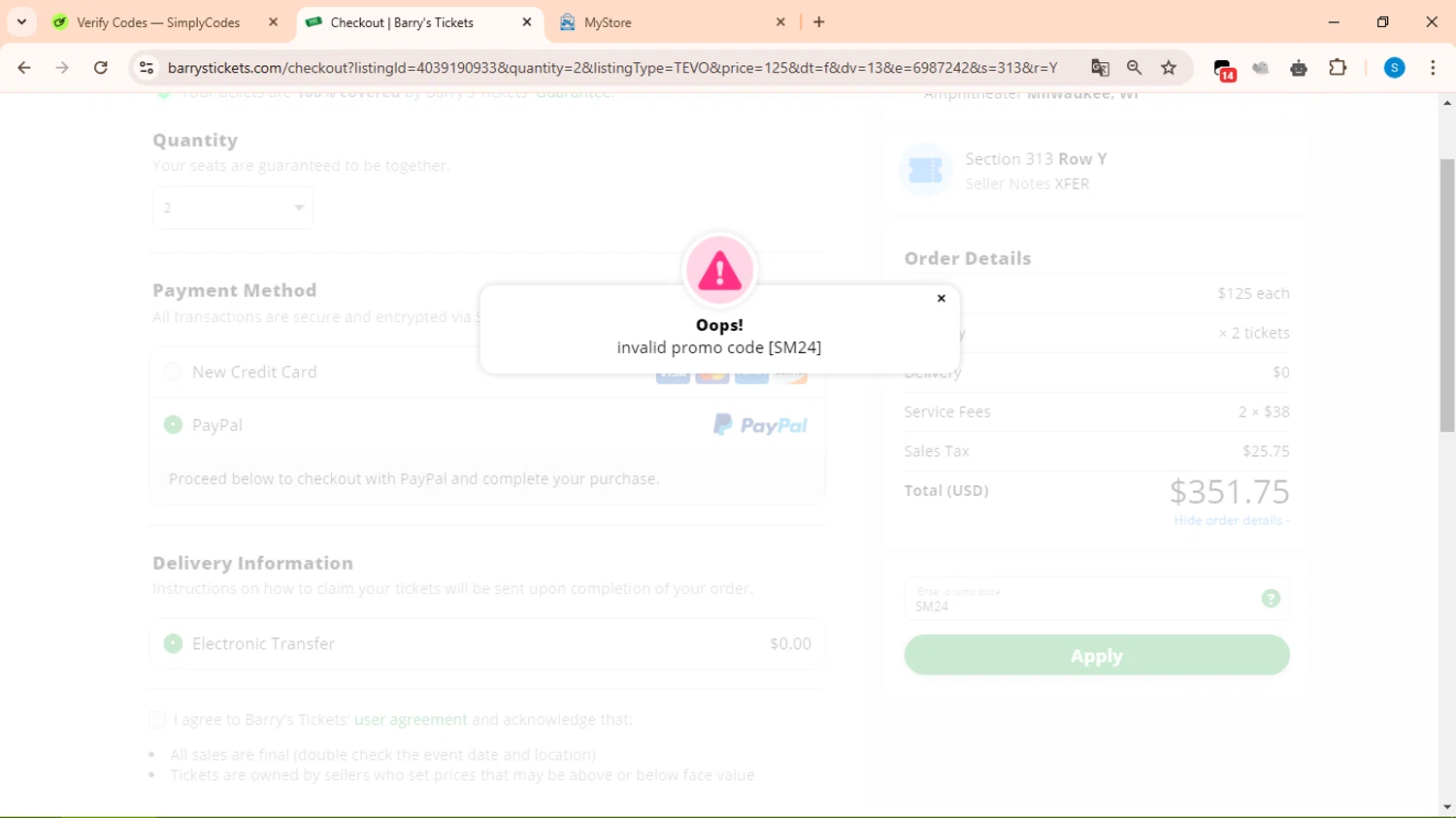Viewport: 1456px width, 818px height.
Task: Select New Credit Card radio button
Action: click(173, 372)
